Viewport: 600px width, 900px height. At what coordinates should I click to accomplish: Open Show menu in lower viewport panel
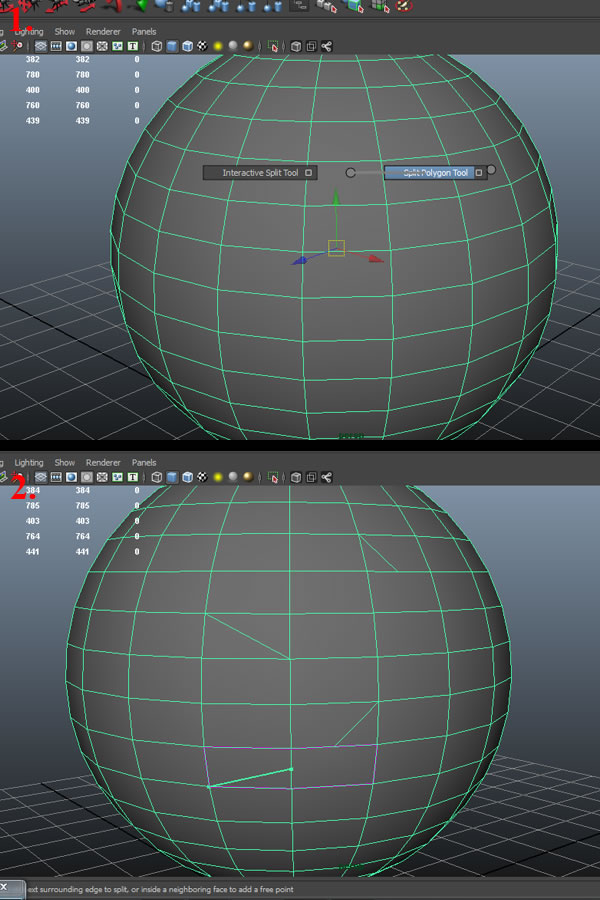[65, 463]
